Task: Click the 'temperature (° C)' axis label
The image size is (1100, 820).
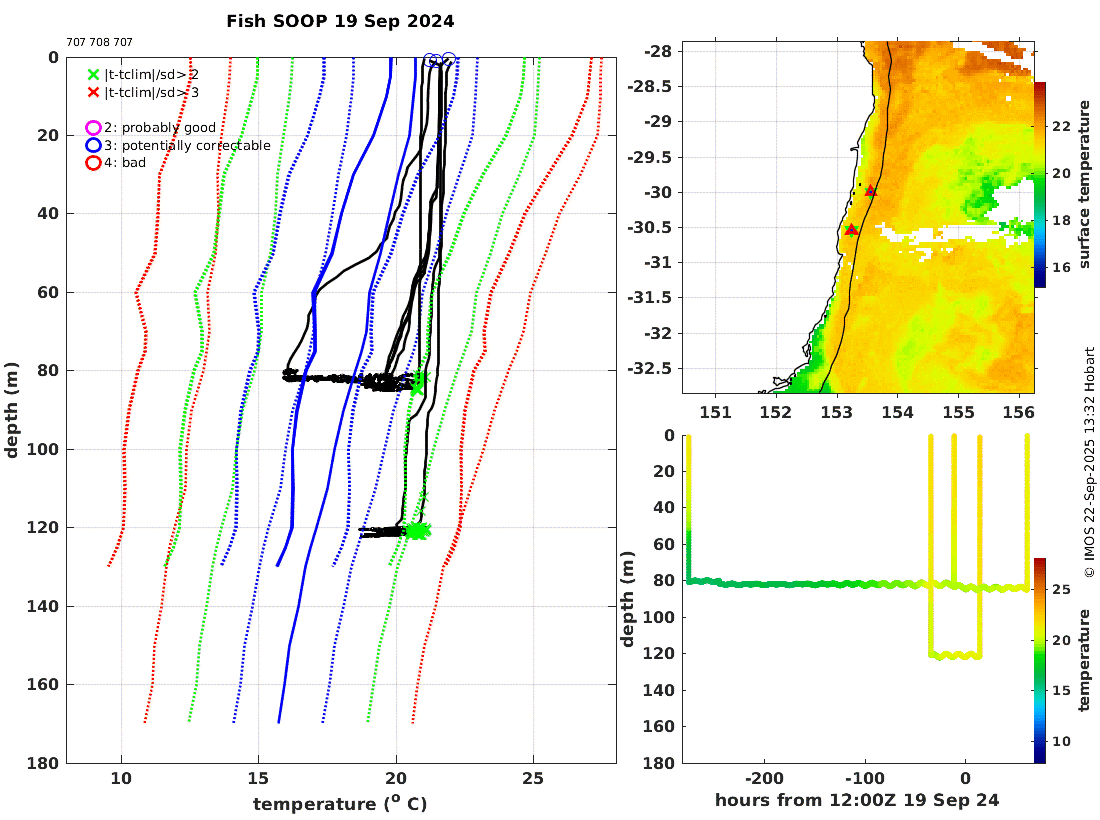Action: [x=340, y=803]
